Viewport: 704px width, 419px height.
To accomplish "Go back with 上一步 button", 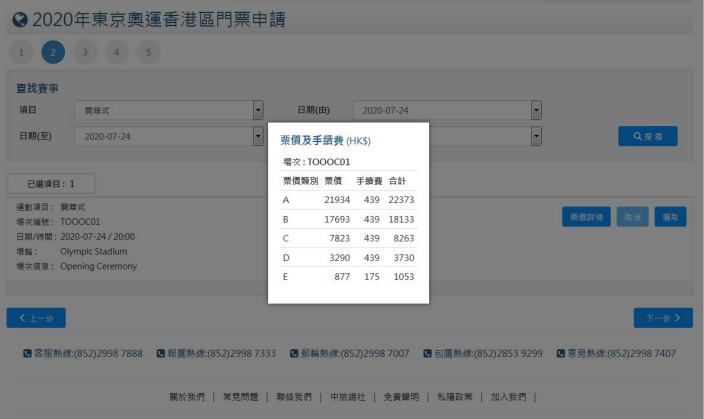I will point(36,318).
